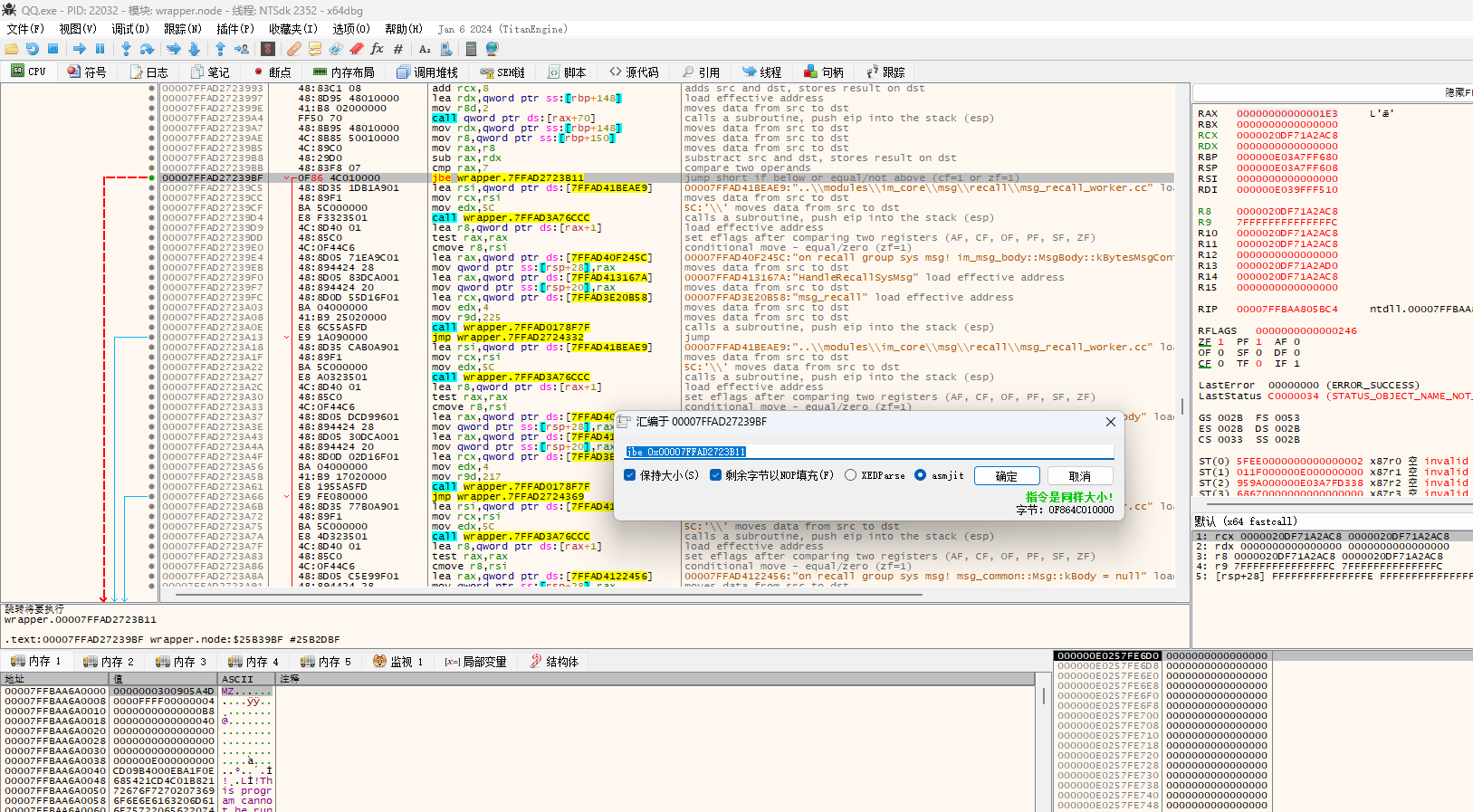
Task: Click 确定 to confirm the assembly
Action: click(x=1007, y=476)
